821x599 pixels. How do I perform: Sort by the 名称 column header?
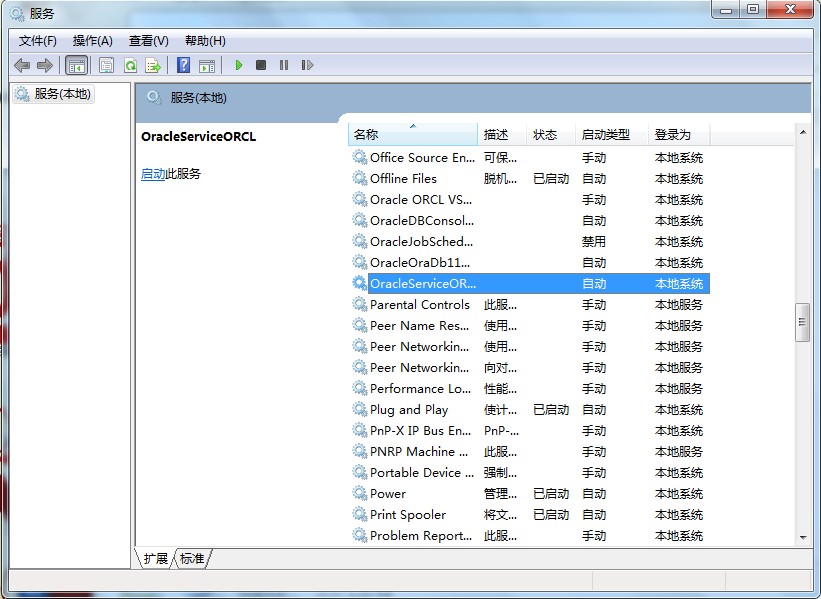tap(413, 135)
